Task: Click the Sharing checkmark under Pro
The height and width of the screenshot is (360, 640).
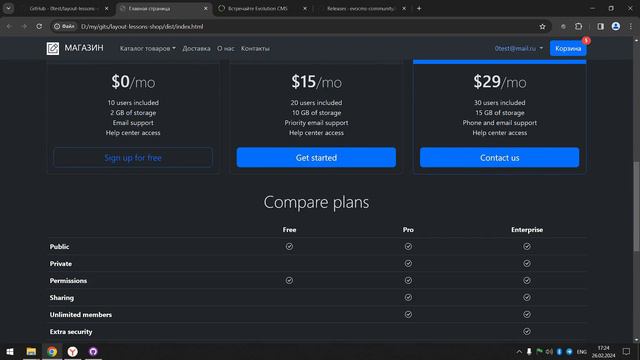Action: pyautogui.click(x=408, y=297)
